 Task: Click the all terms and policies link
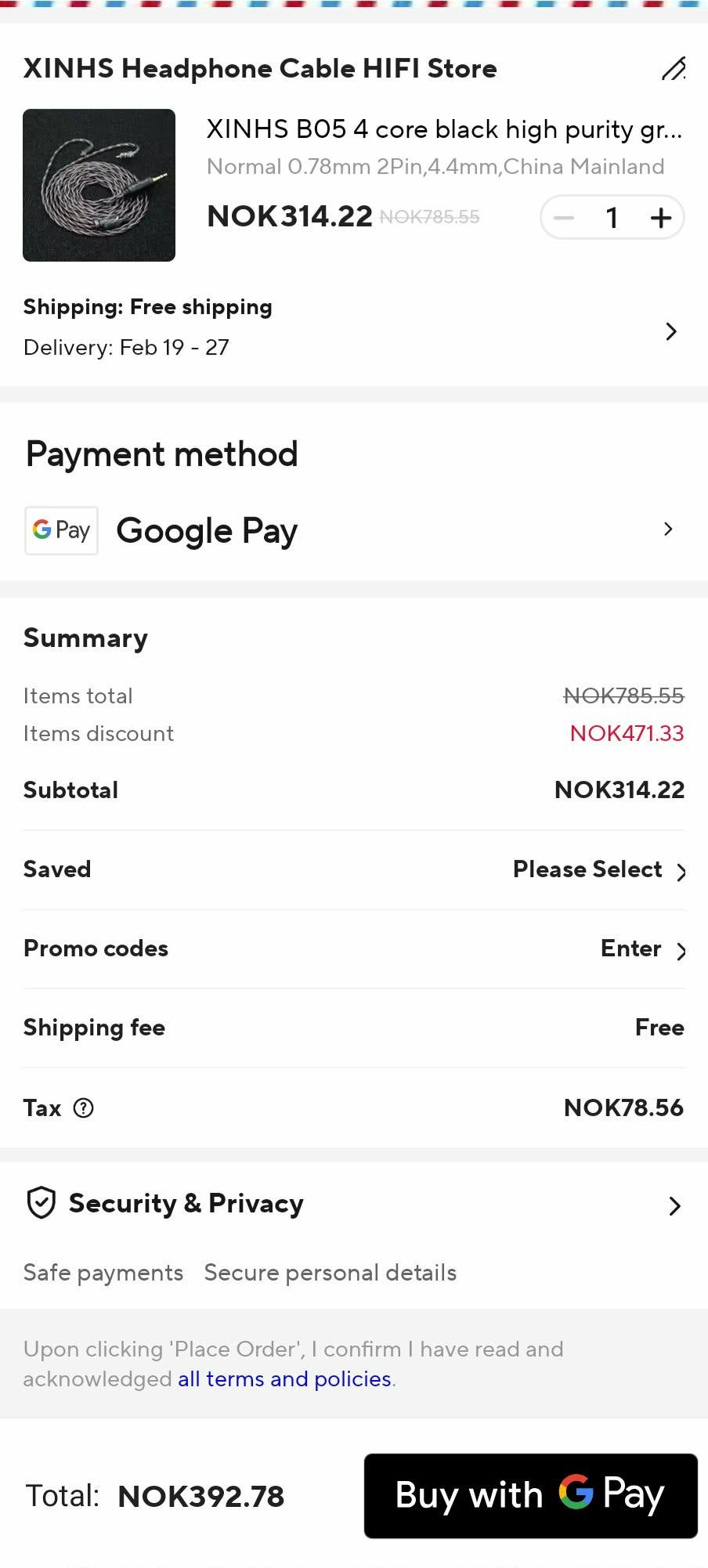coord(284,1378)
